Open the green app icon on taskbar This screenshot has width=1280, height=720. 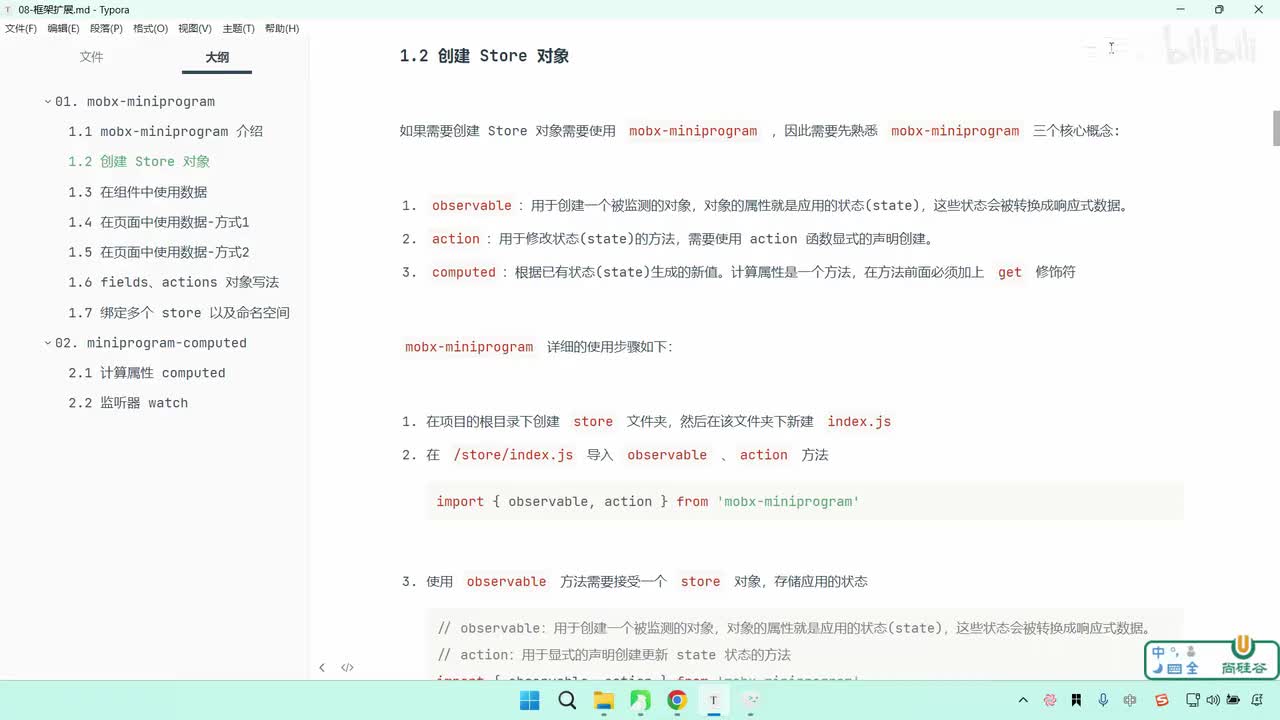pos(640,700)
